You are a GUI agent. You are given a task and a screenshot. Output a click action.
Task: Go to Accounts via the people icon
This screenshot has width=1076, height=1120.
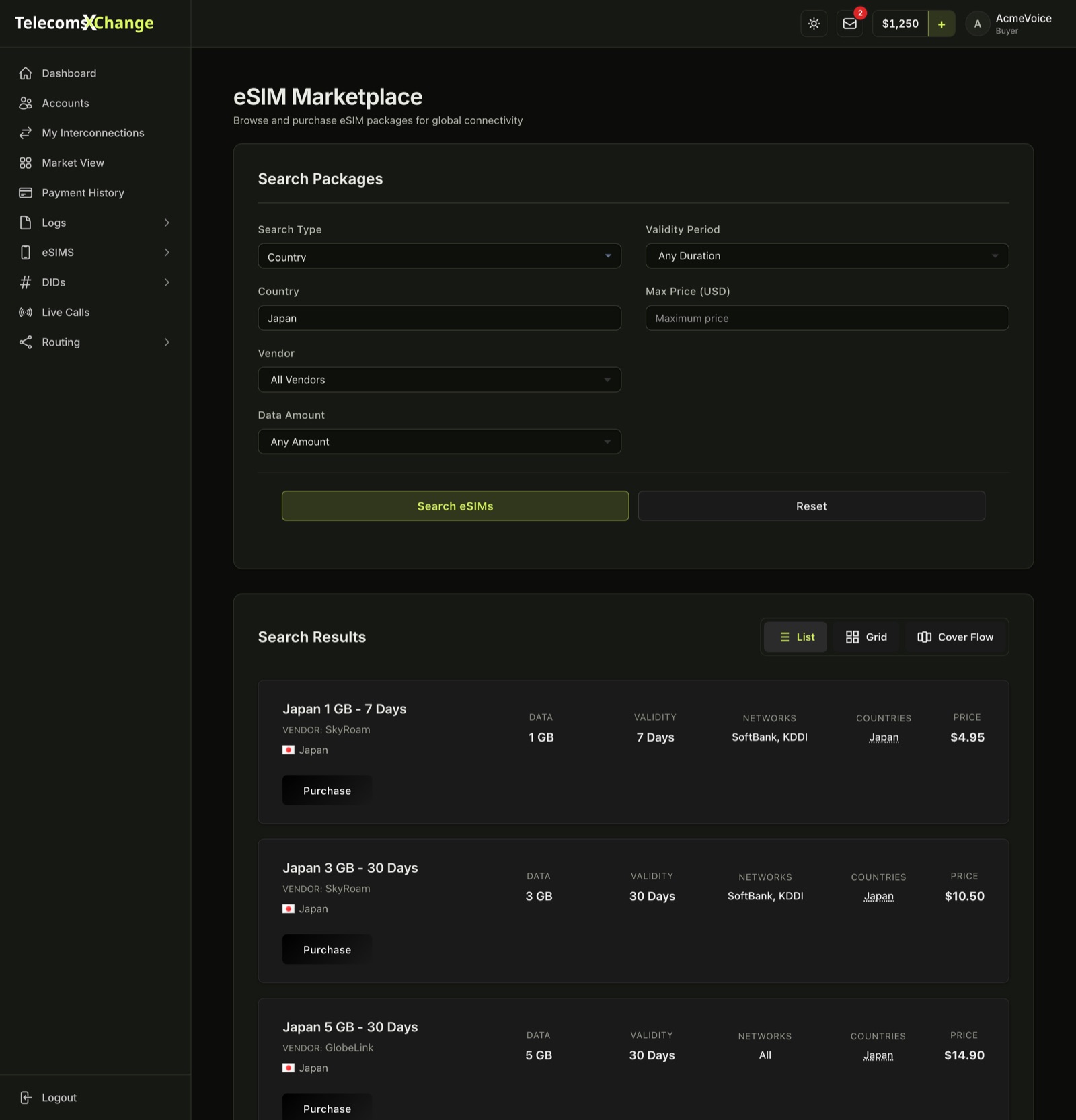[x=26, y=103]
